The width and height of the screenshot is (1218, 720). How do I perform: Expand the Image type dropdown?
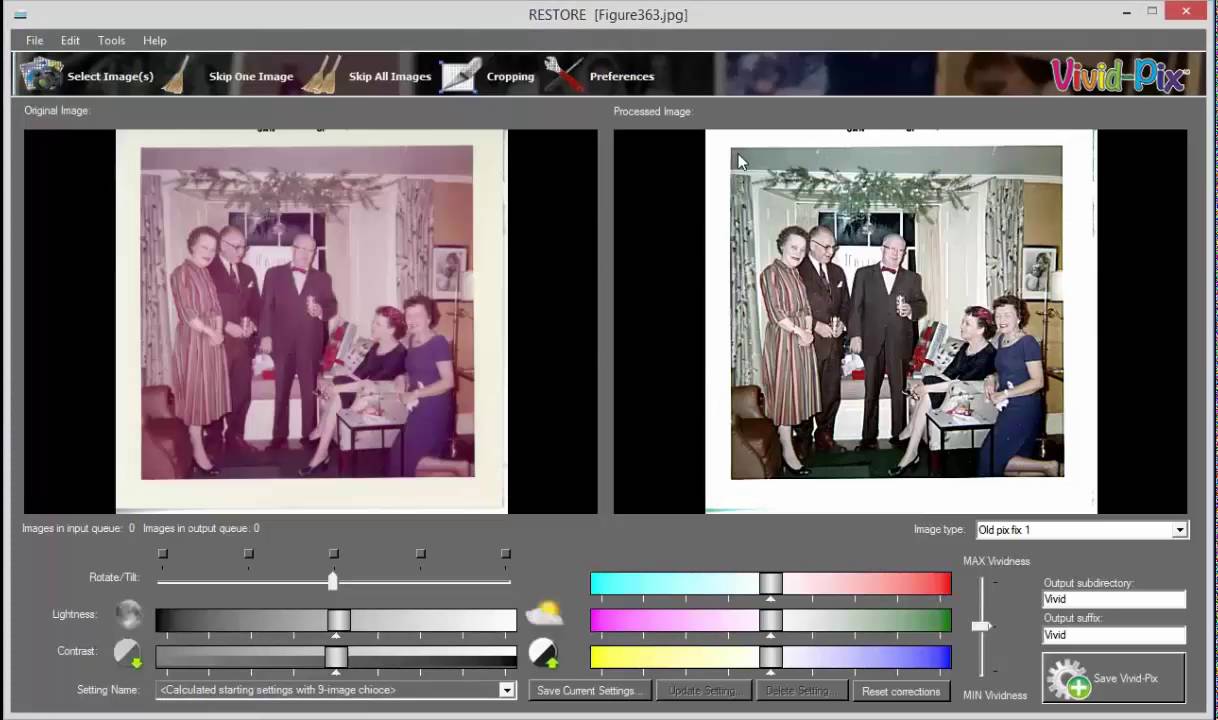[x=1180, y=530]
